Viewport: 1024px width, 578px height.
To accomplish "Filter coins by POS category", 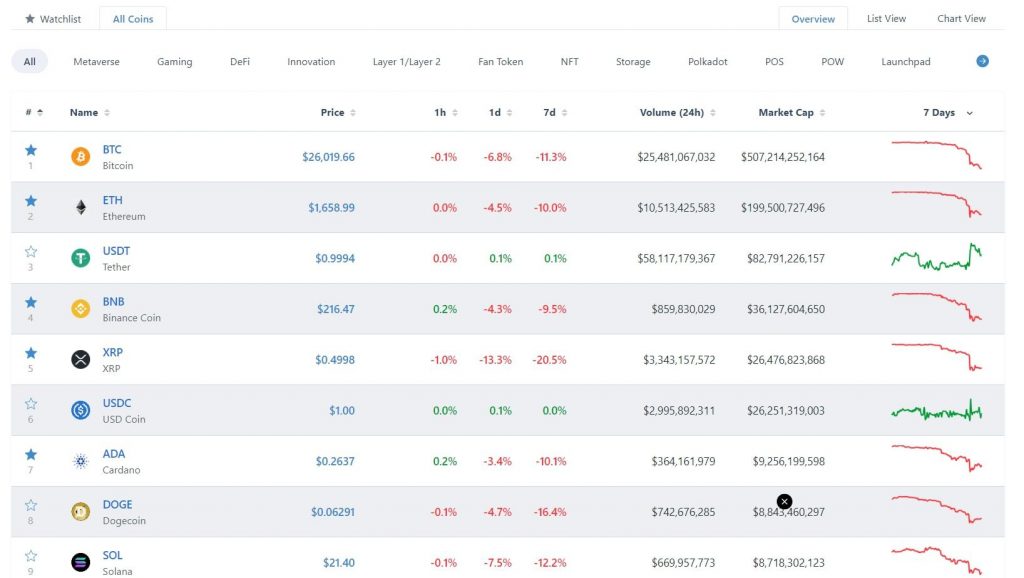I will tap(774, 61).
